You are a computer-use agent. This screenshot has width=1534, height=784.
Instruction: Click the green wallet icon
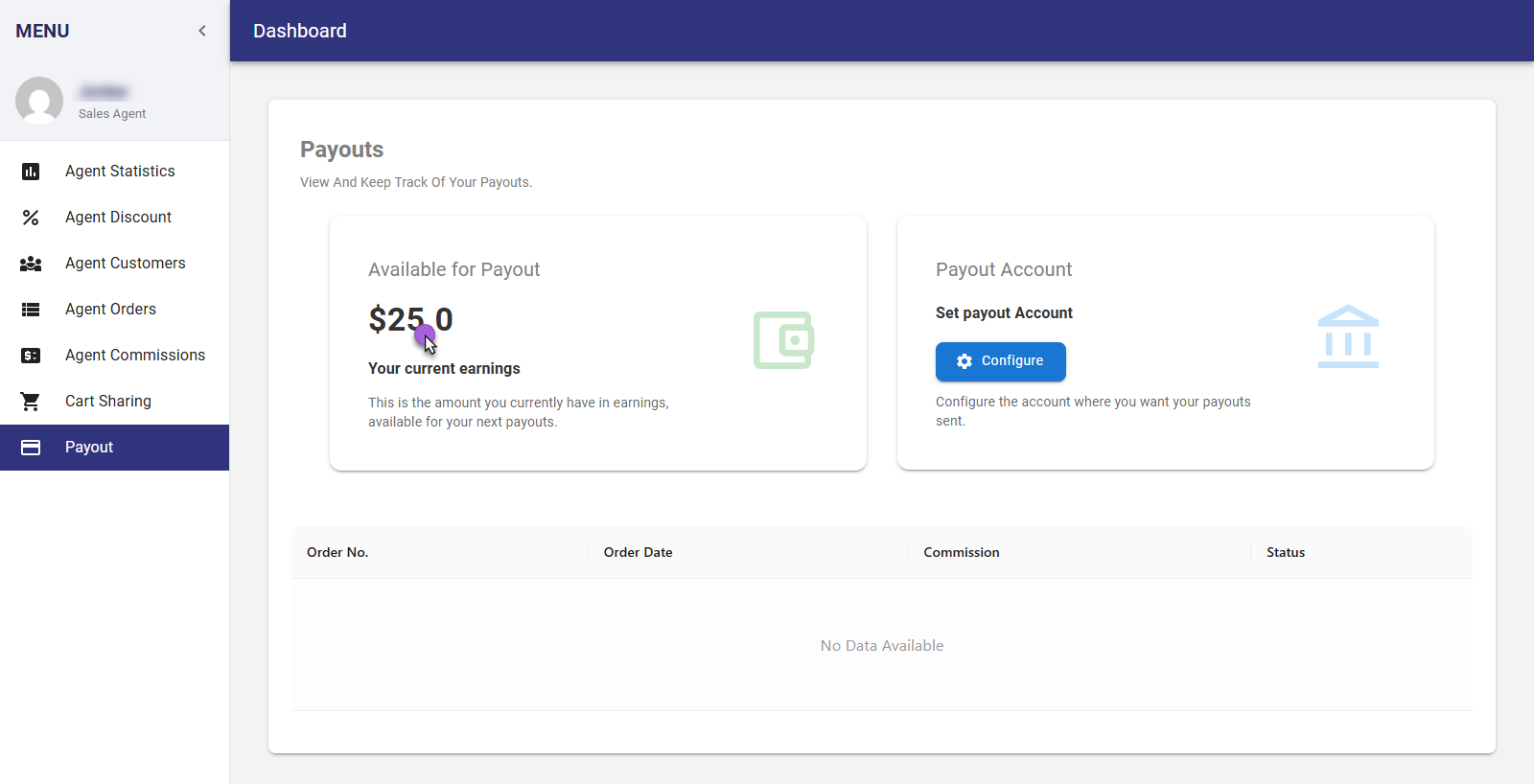click(783, 340)
